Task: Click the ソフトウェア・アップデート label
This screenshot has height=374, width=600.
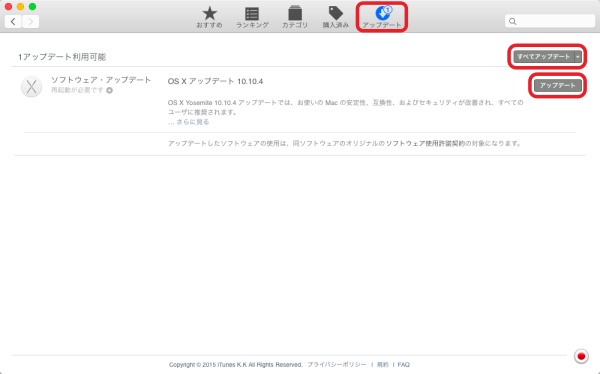Action: click(101, 80)
